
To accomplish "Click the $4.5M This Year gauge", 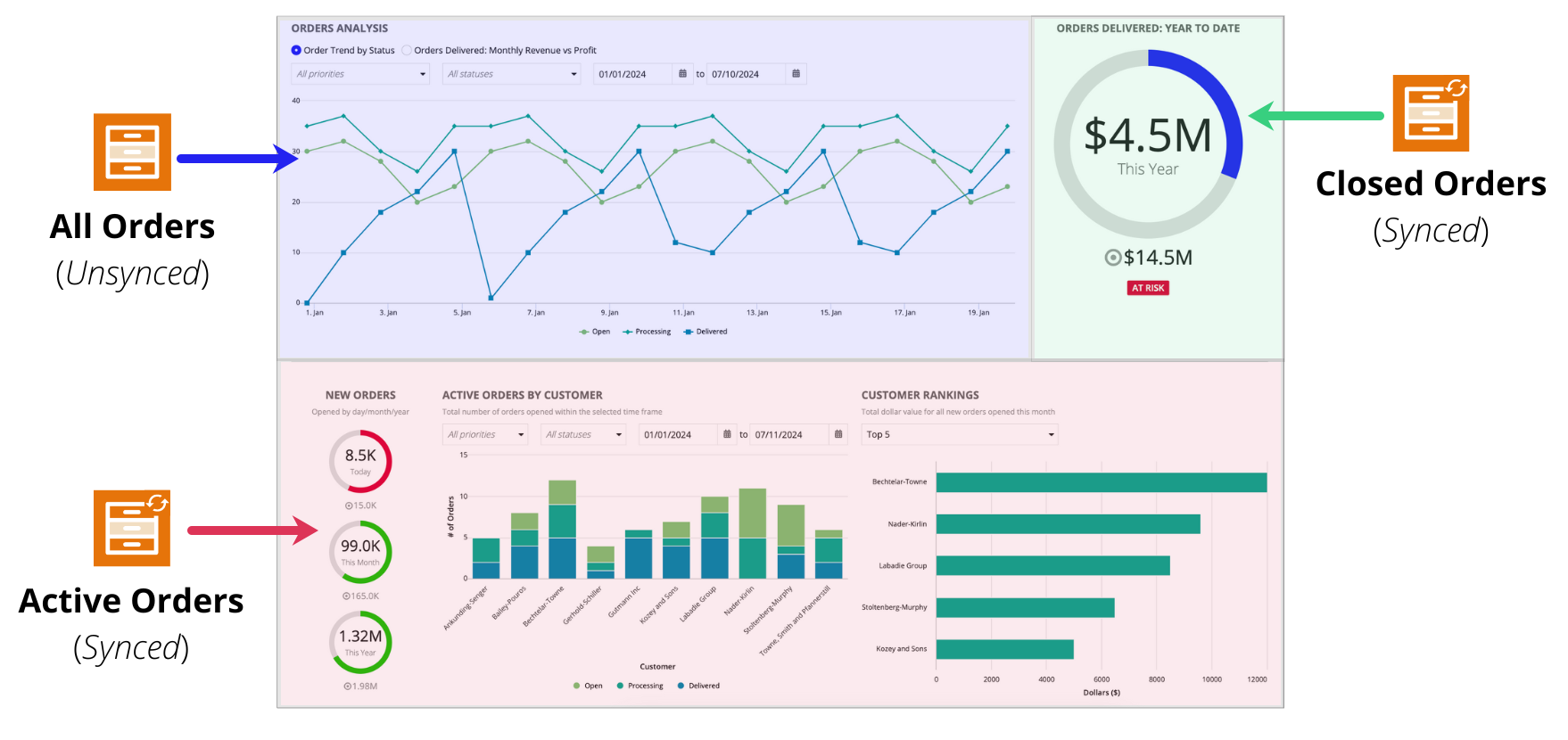I will (x=1148, y=144).
